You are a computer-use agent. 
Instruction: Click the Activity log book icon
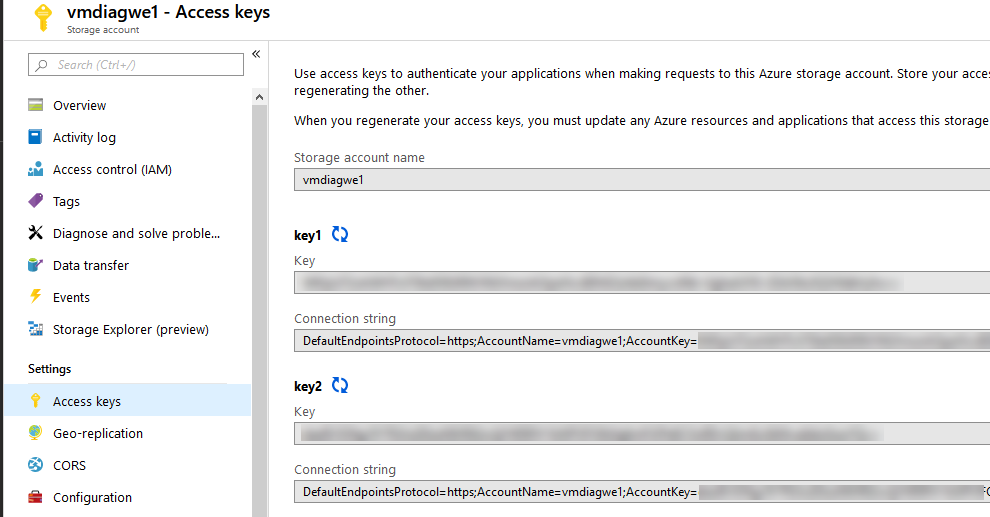(x=35, y=137)
